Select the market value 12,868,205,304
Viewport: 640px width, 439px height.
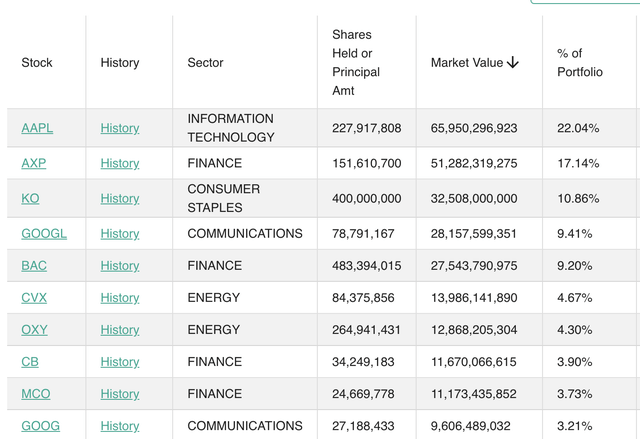pos(474,330)
